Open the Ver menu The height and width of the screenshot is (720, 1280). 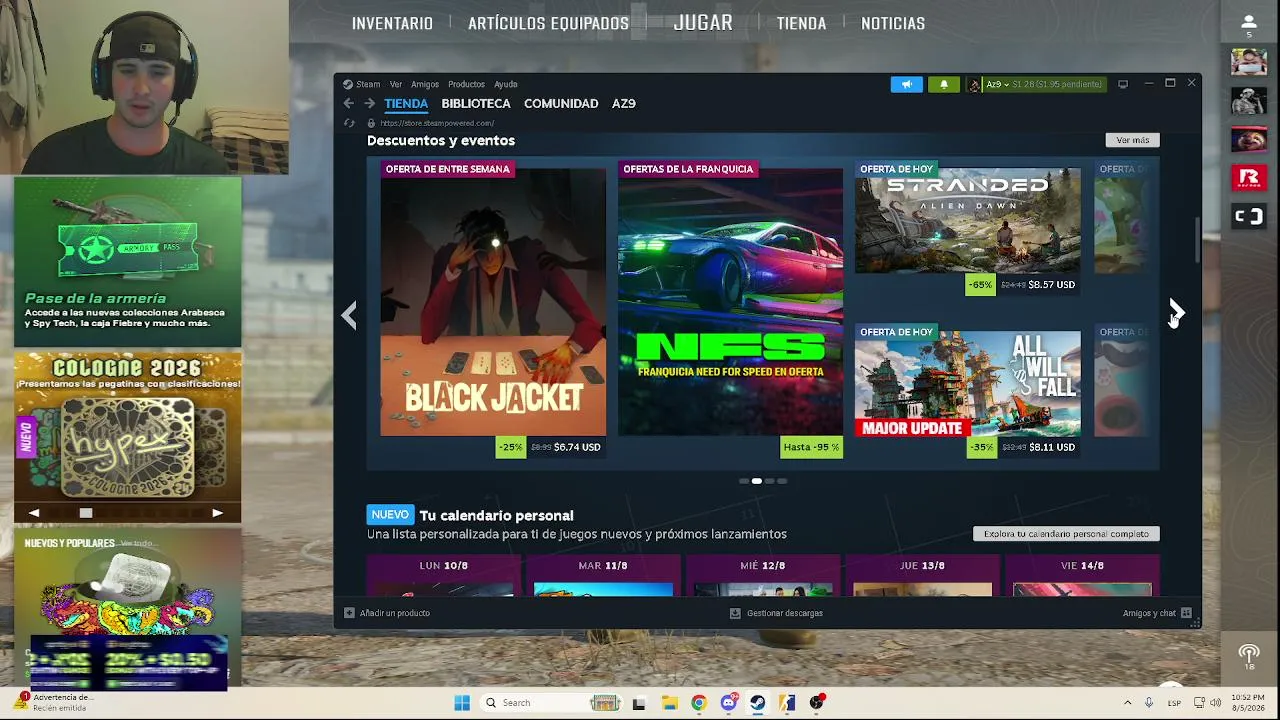coord(396,84)
